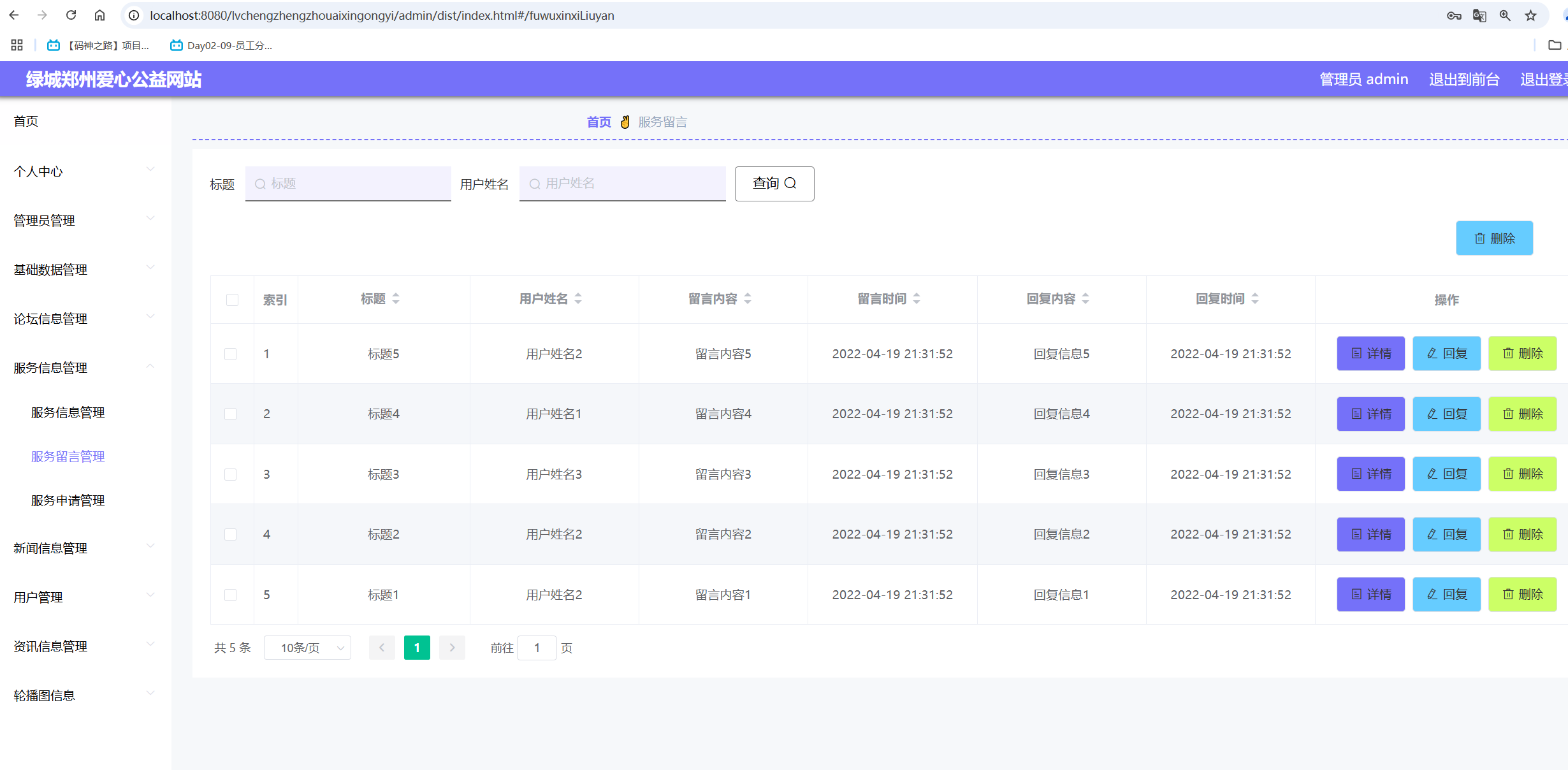Image resolution: width=1568 pixels, height=770 pixels.
Task: Toggle the select-all header checkbox
Action: [232, 300]
